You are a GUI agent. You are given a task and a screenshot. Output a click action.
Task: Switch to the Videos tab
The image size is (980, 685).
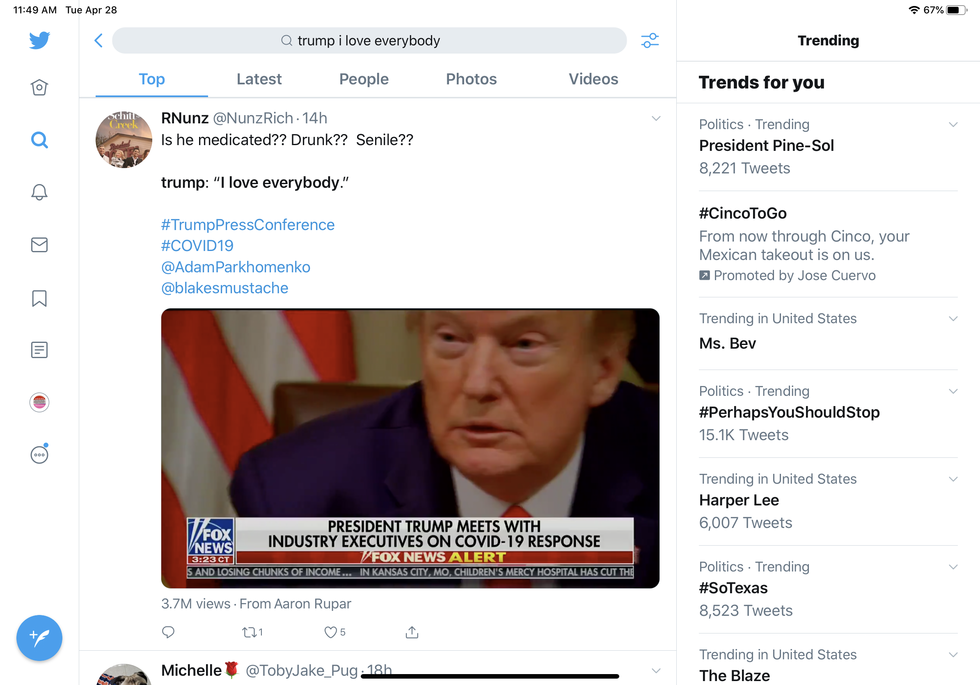coord(593,79)
